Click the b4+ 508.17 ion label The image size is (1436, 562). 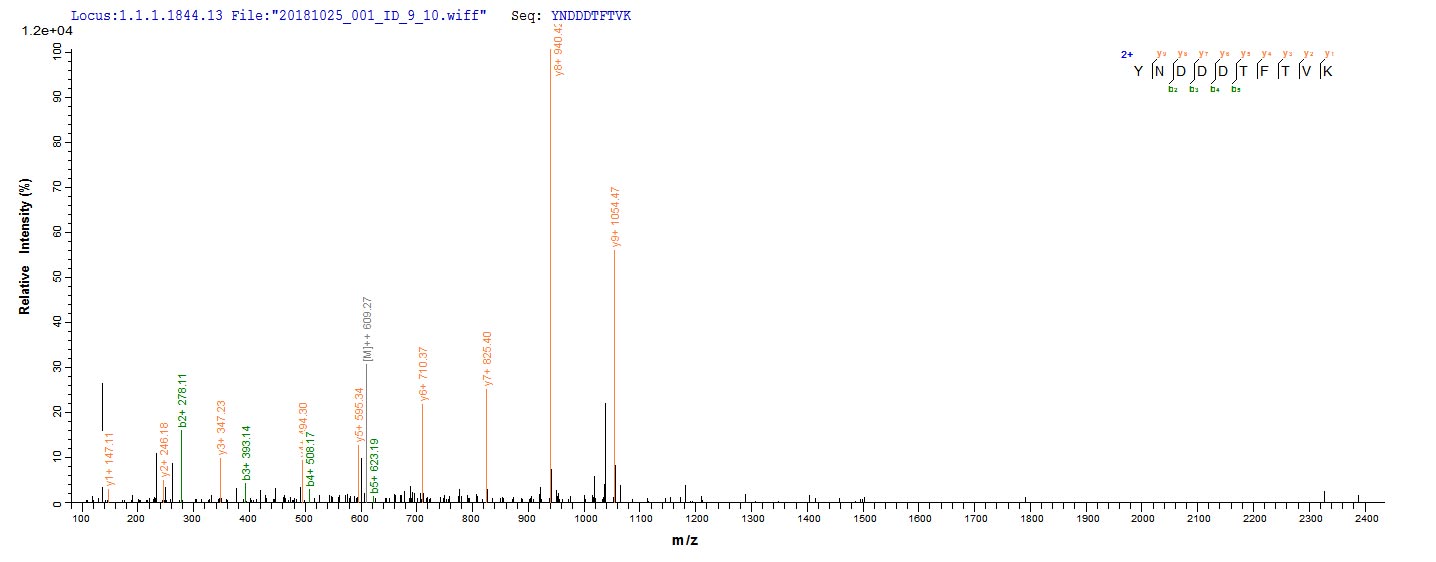coord(311,465)
